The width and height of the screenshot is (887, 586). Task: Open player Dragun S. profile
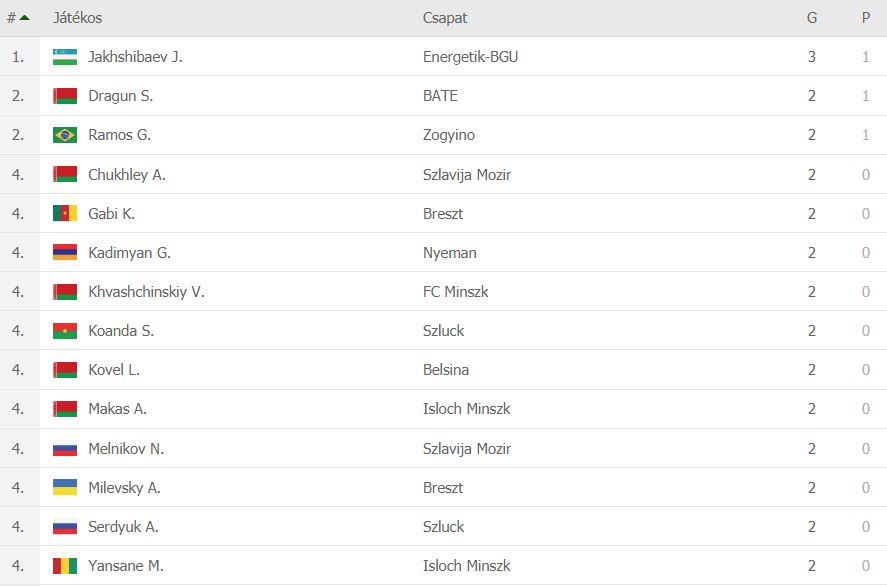[120, 96]
